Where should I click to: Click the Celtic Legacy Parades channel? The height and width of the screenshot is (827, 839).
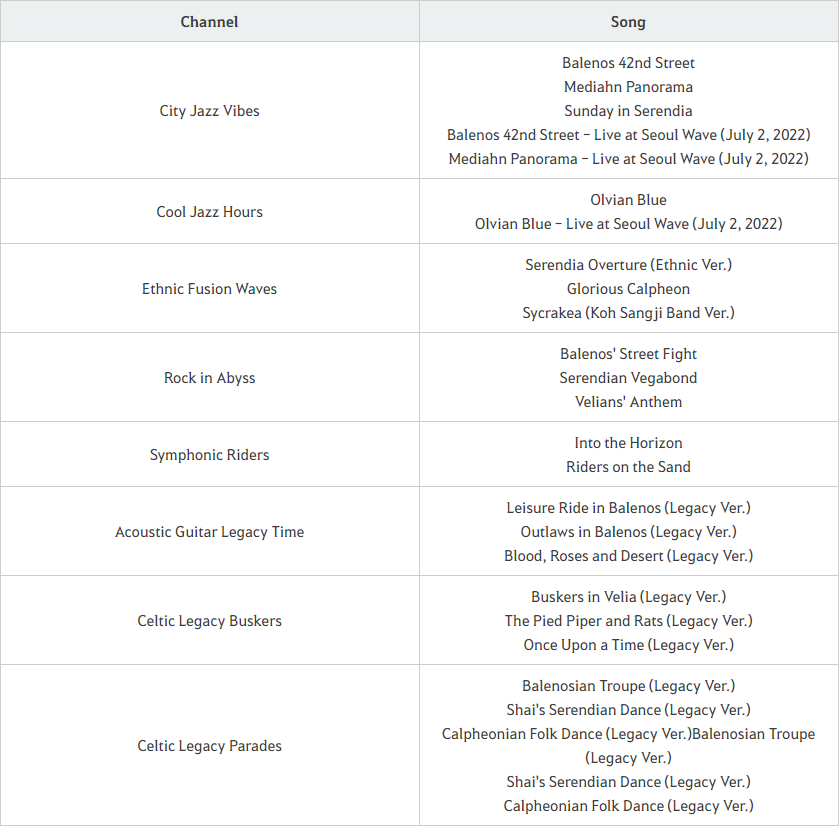(209, 746)
